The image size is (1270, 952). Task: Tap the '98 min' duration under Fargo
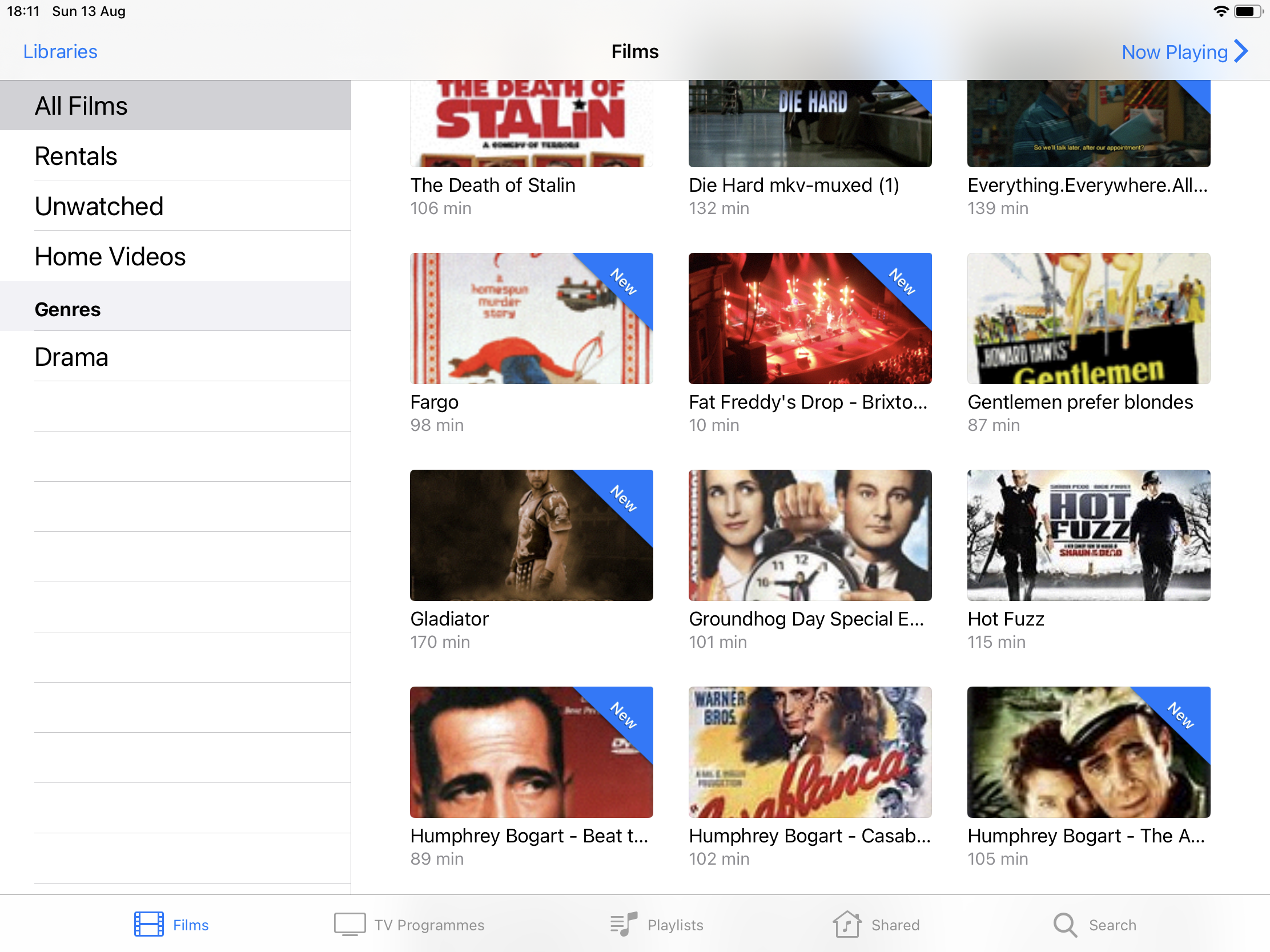point(436,425)
